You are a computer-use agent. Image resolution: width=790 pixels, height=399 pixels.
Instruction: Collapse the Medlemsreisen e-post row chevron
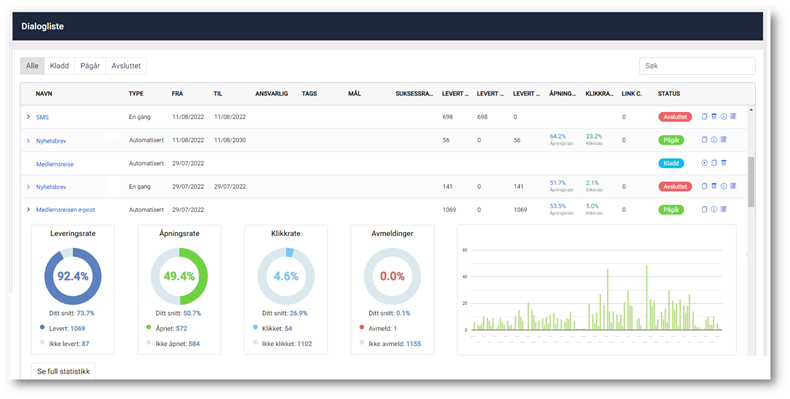click(x=28, y=210)
